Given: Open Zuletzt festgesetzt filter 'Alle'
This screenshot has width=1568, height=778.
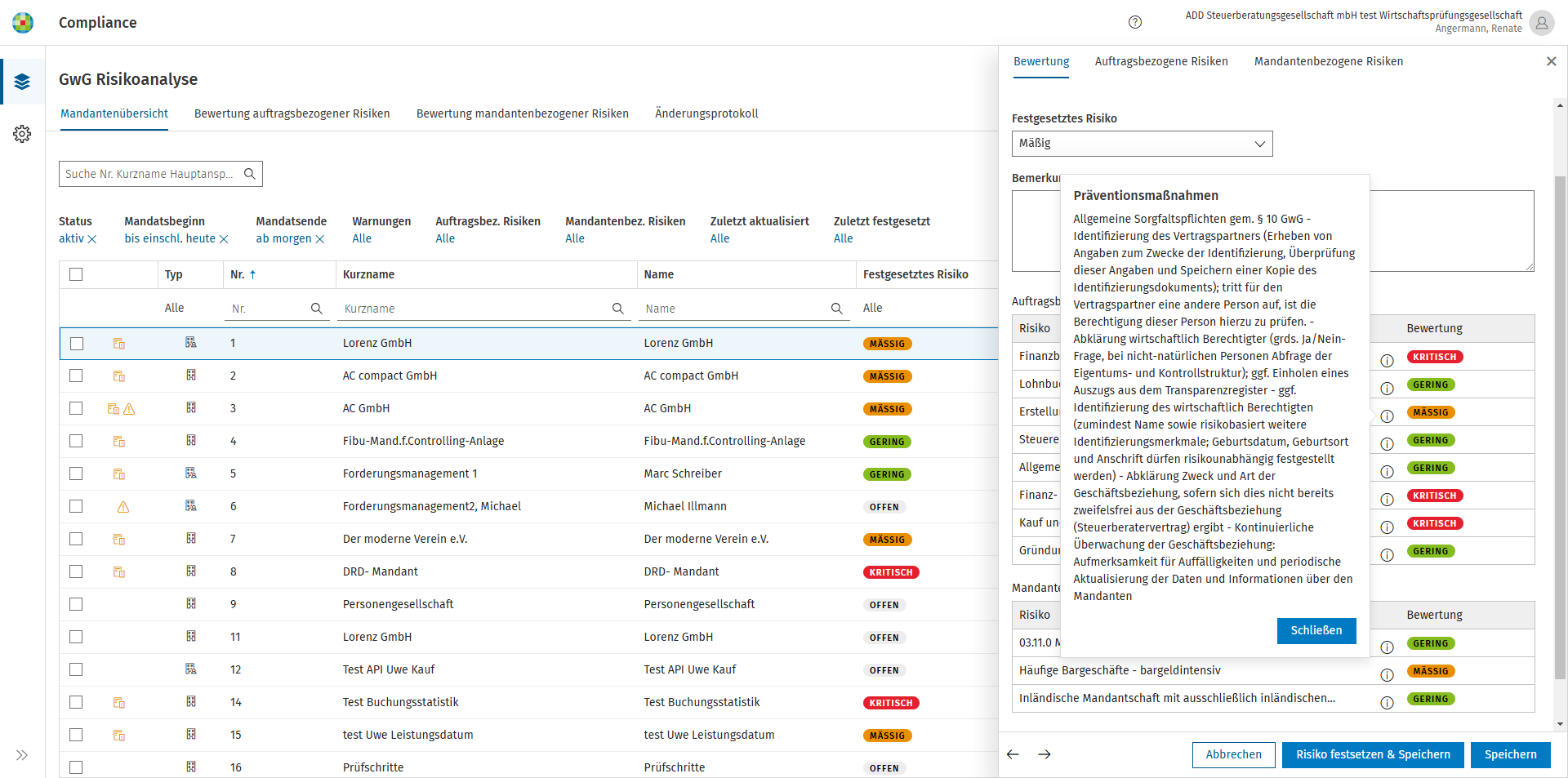Looking at the screenshot, I should pos(843,238).
